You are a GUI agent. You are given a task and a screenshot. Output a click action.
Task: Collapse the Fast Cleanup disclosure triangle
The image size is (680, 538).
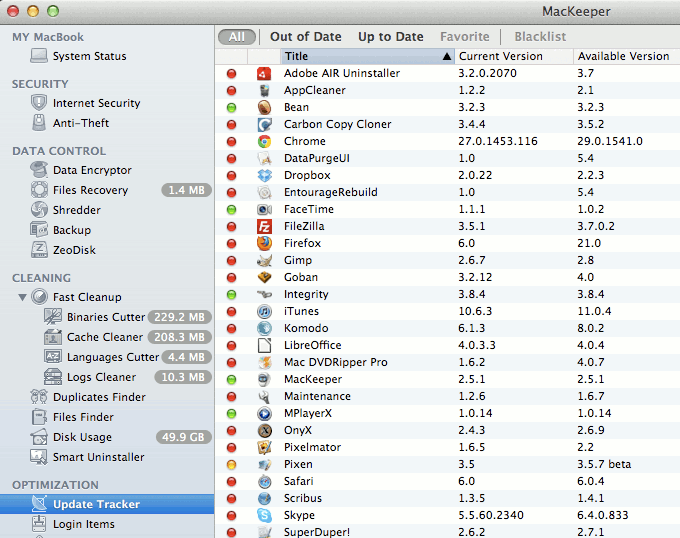[22, 297]
